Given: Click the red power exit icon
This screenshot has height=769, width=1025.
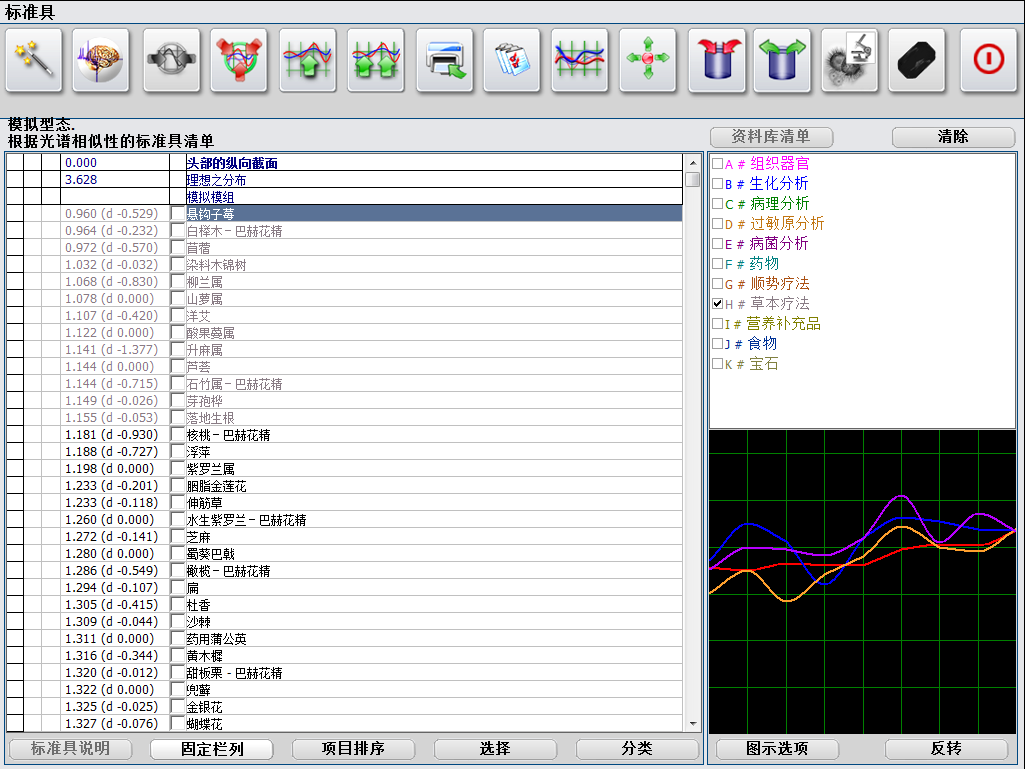Looking at the screenshot, I should coord(988,60).
